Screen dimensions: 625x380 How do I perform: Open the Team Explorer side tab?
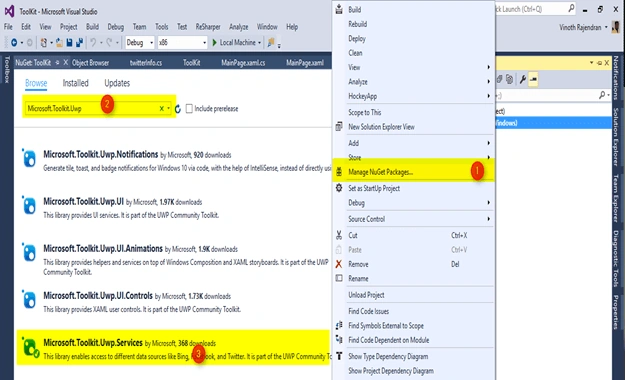pos(616,198)
